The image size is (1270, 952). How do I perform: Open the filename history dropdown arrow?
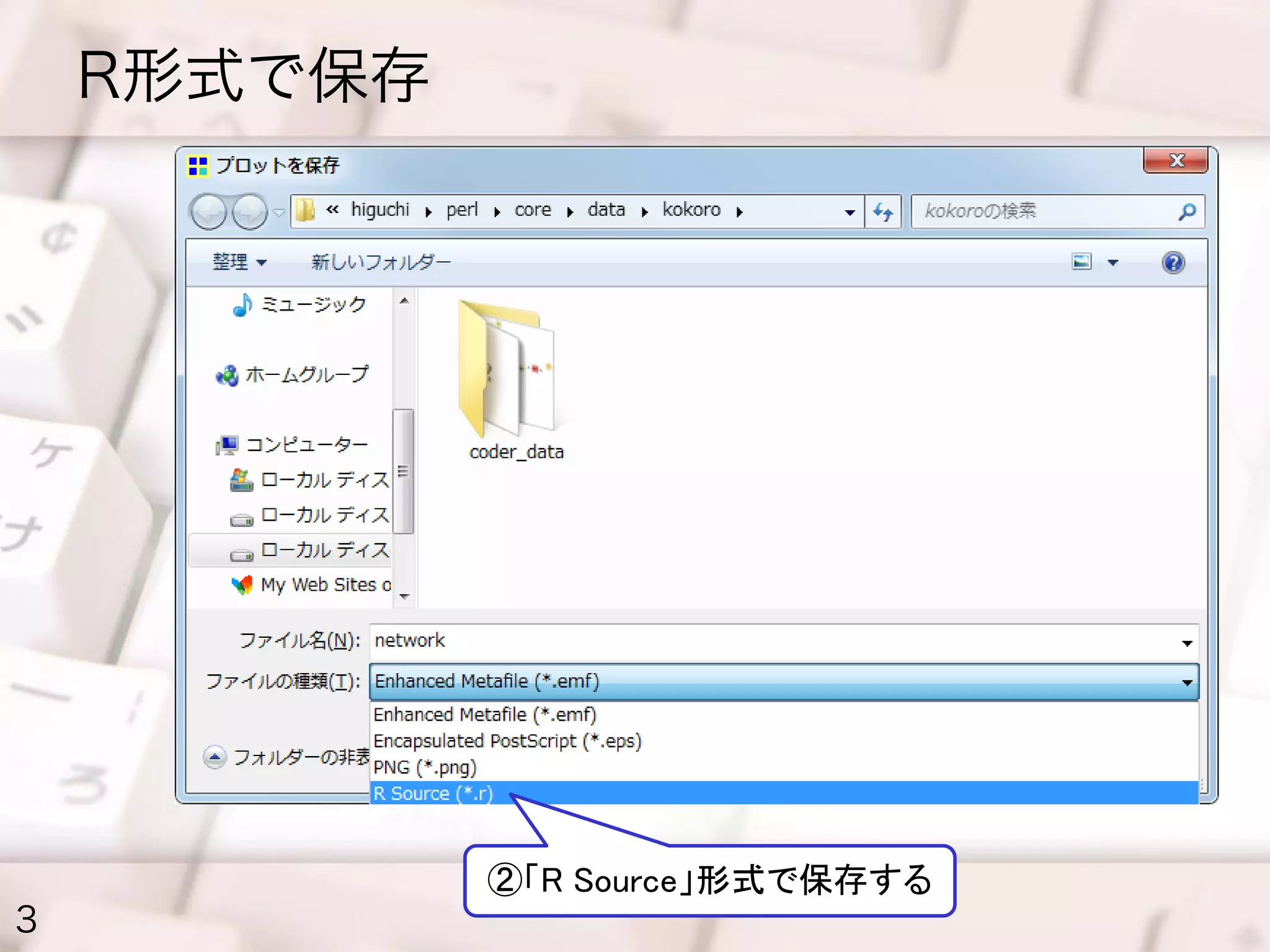tap(1187, 643)
